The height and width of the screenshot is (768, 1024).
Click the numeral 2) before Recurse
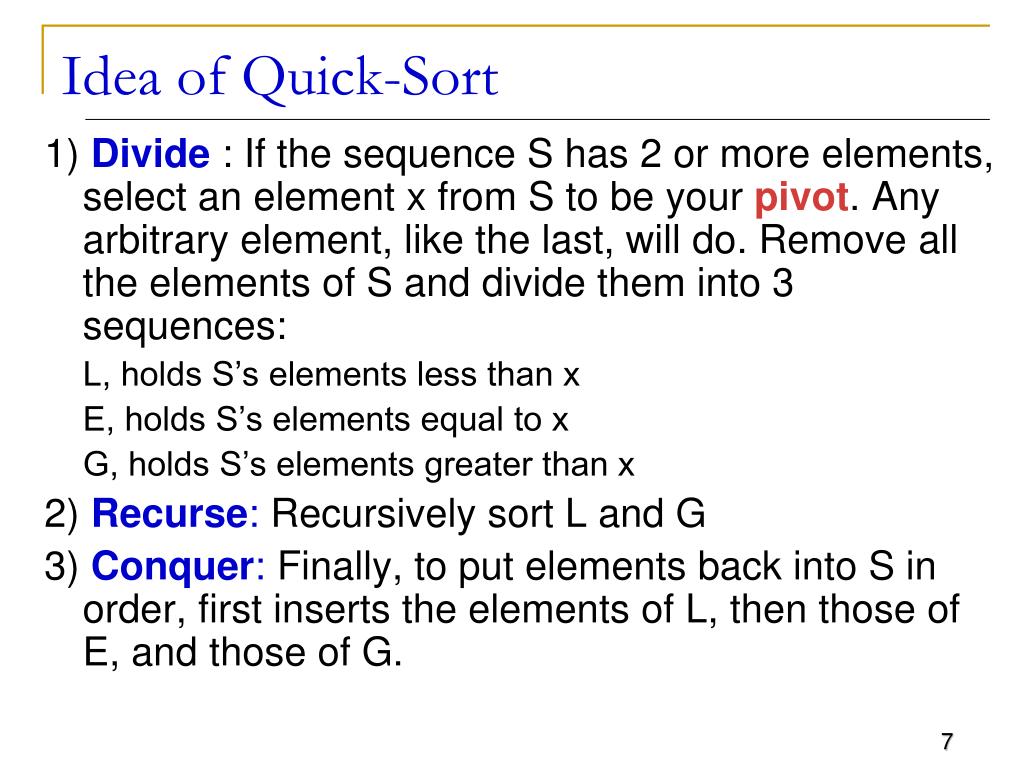(x=61, y=514)
